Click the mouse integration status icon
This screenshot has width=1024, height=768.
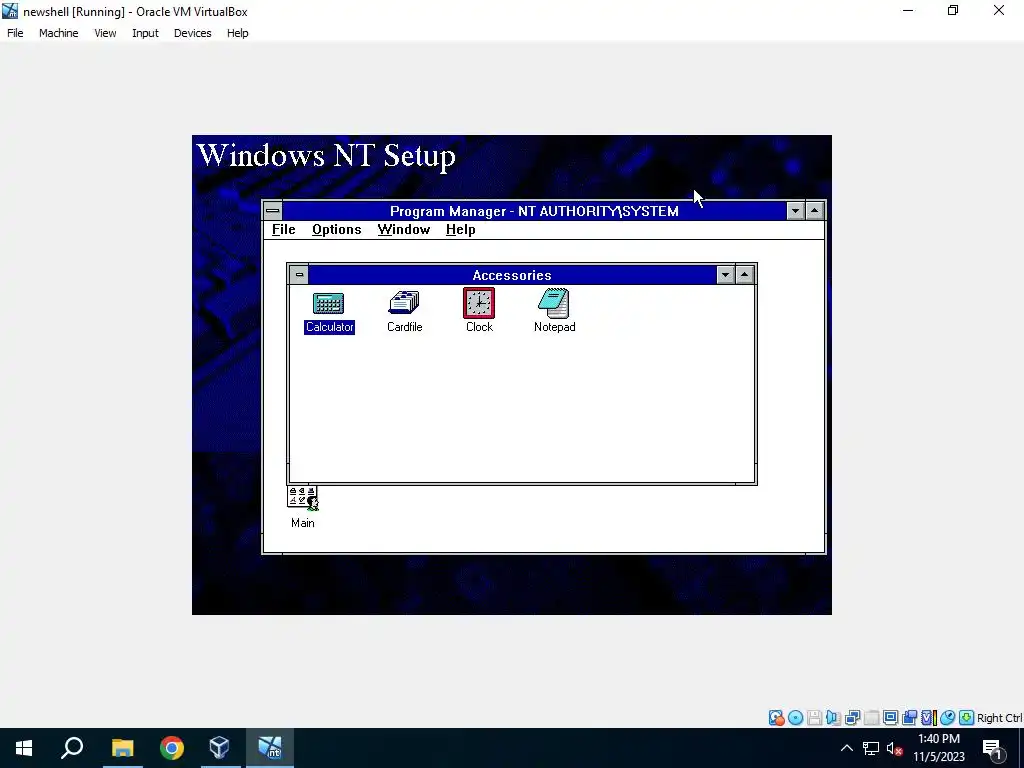[x=948, y=718]
